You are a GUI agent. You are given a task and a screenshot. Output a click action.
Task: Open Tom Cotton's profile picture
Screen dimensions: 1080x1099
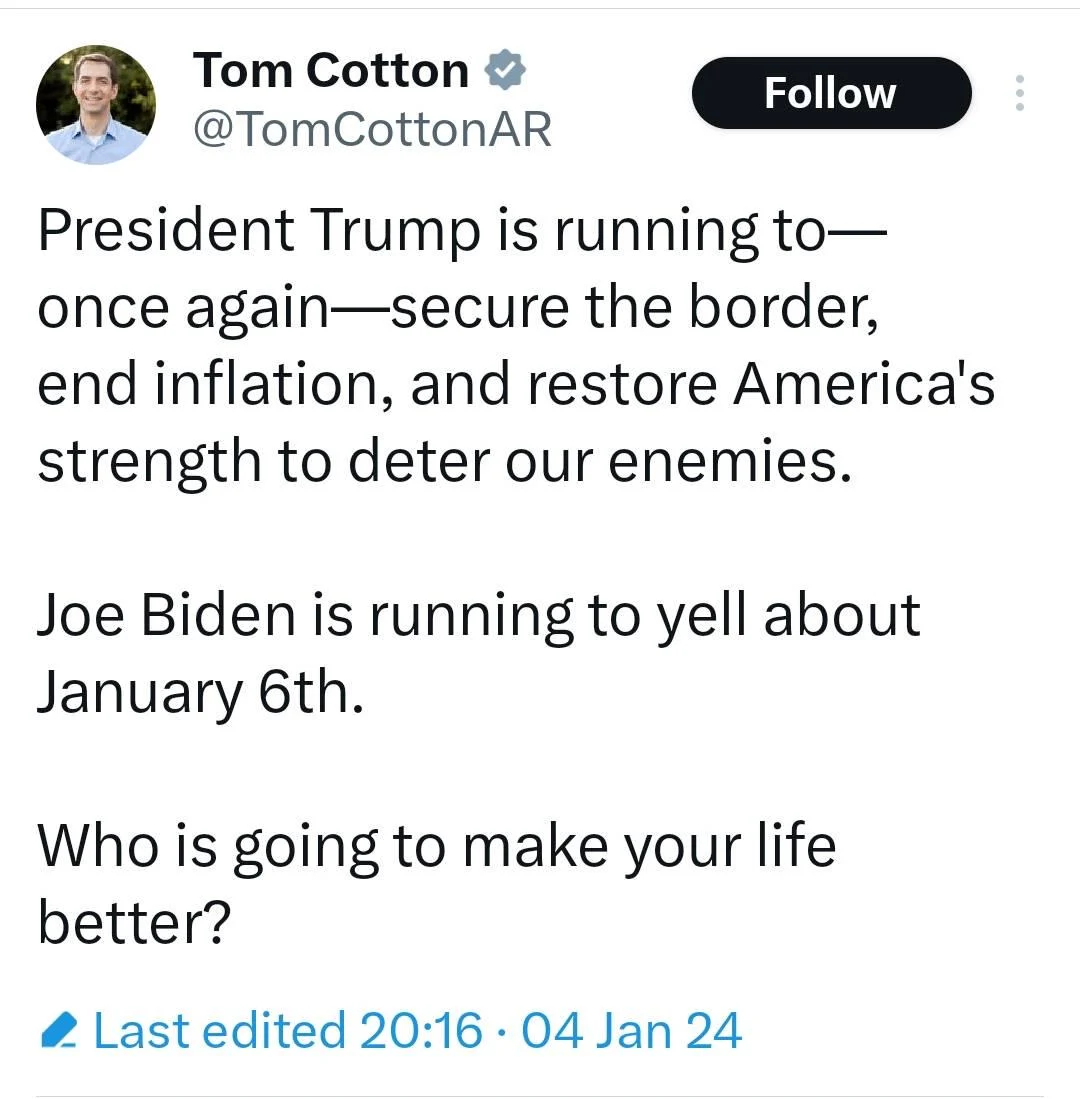96,105
